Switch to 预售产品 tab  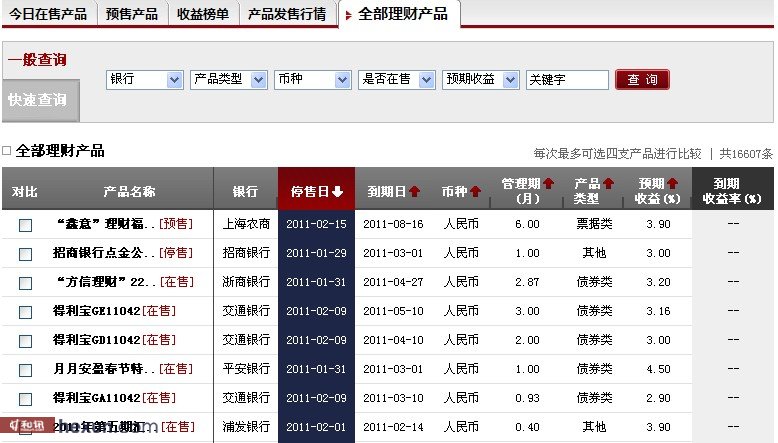132,14
